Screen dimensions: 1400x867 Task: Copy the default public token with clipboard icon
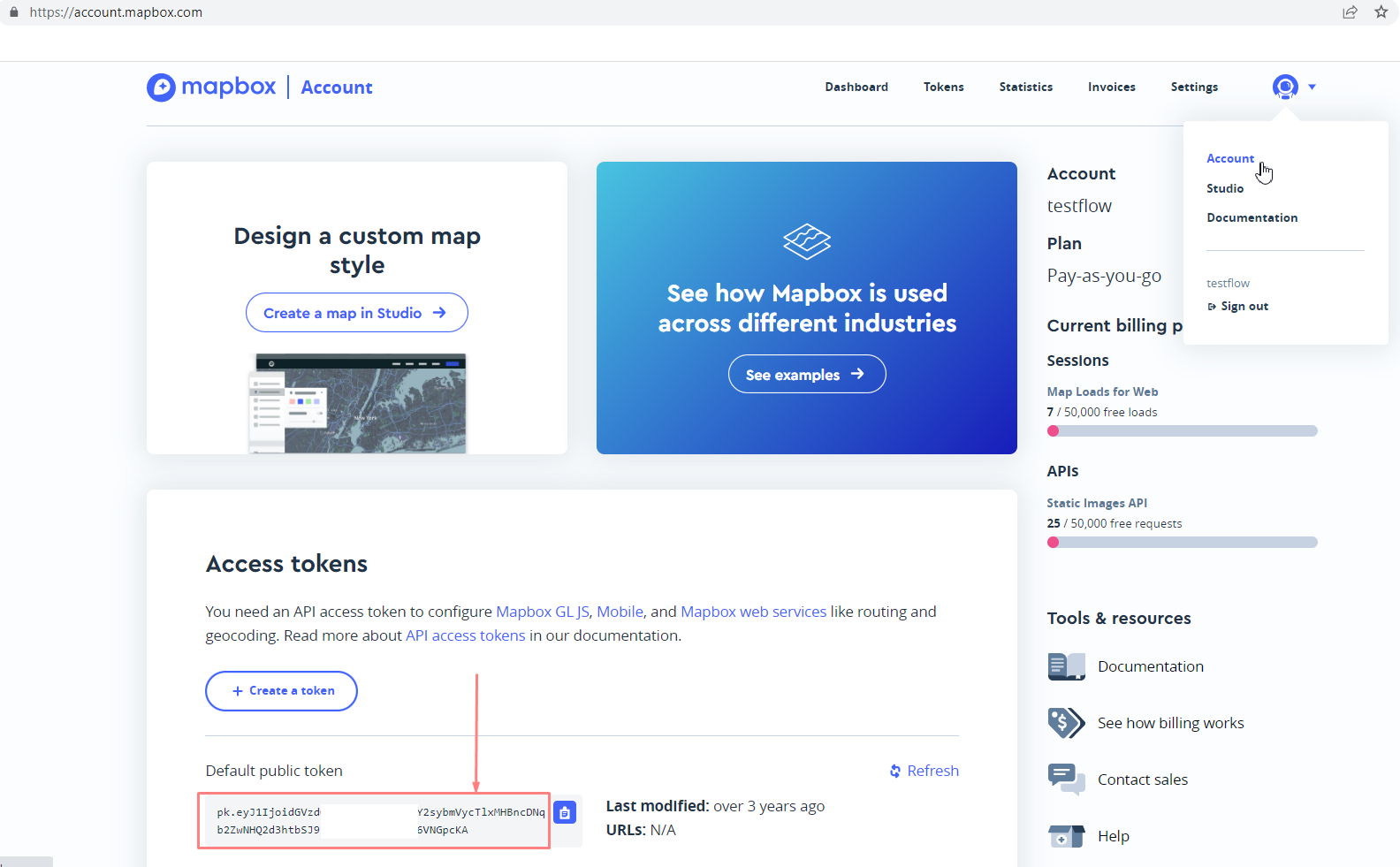565,812
